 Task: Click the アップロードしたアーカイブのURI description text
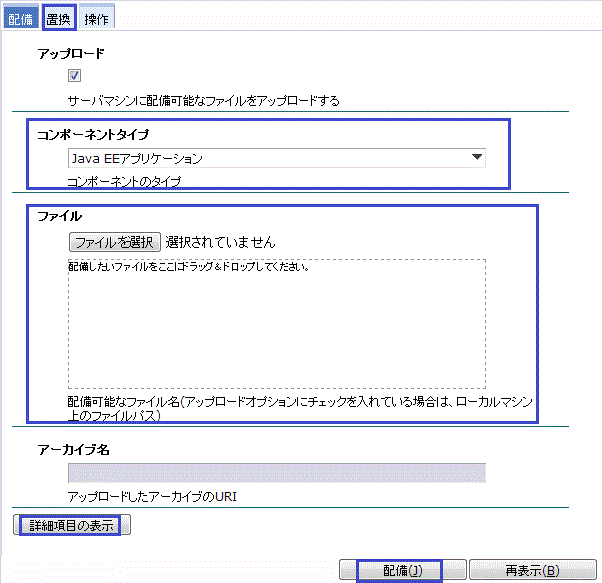[157, 497]
